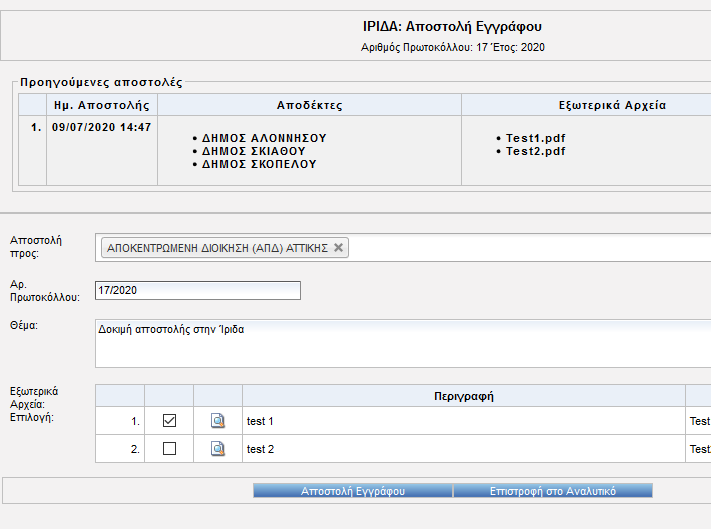Select ΔΗΜΟΣ ΑΛΟΝΝΗΣΟΥ in recipients list
711x529 pixels.
click(264, 138)
